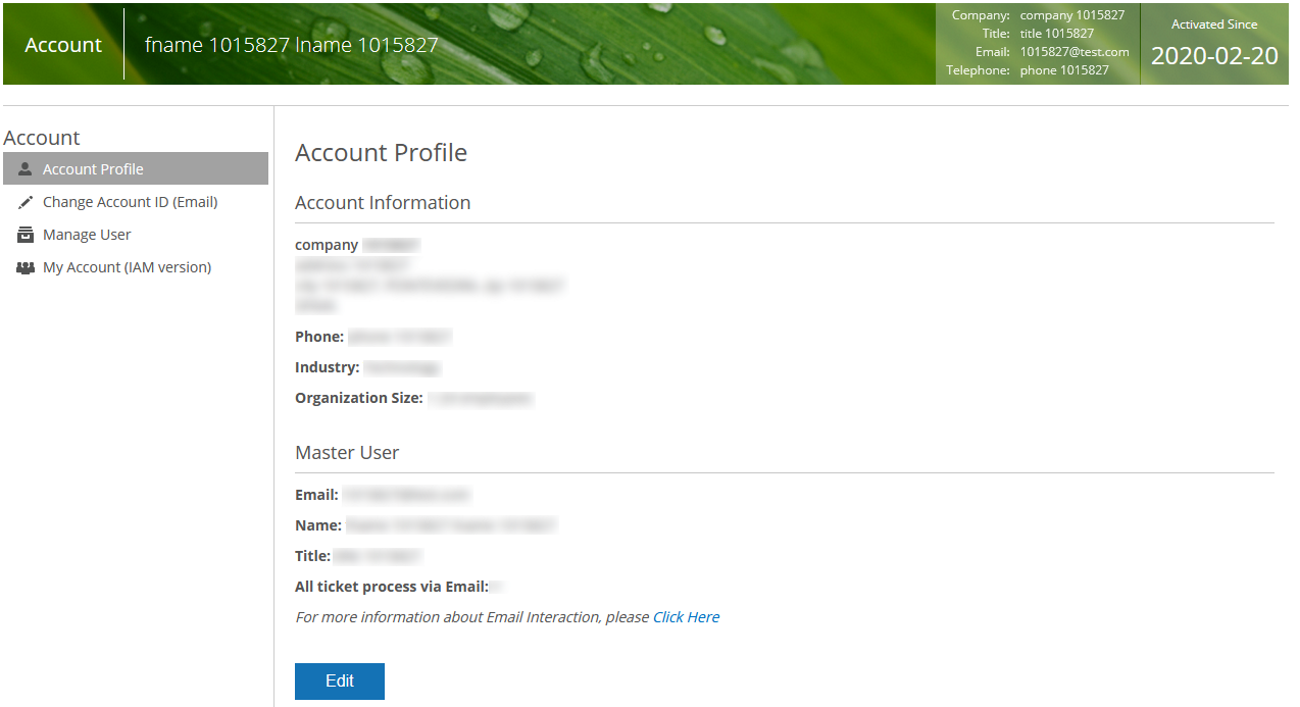1300x707 pixels.
Task: Select My Account (IAM version)
Action: pyautogui.click(x=127, y=268)
